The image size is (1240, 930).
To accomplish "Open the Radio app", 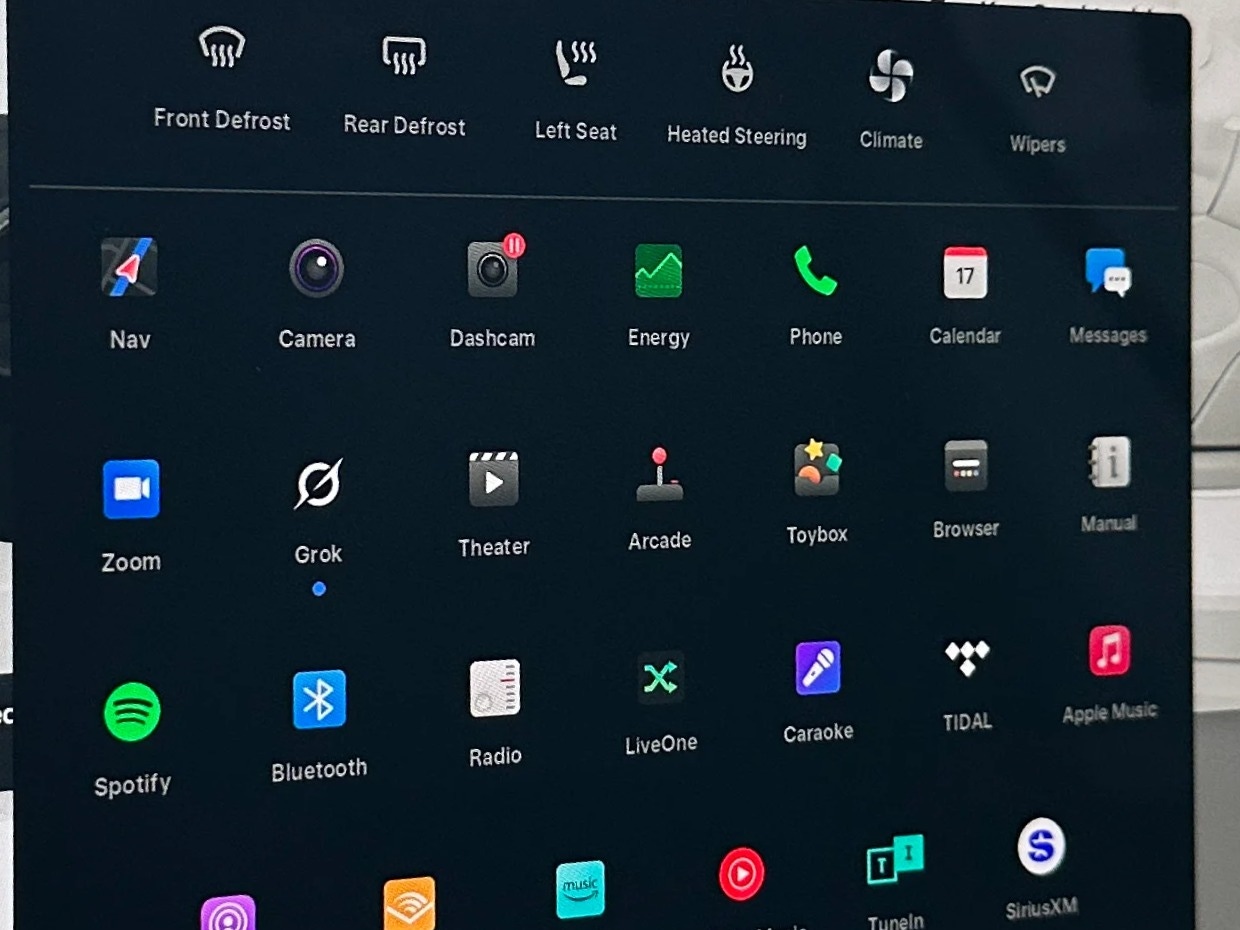I will (495, 688).
